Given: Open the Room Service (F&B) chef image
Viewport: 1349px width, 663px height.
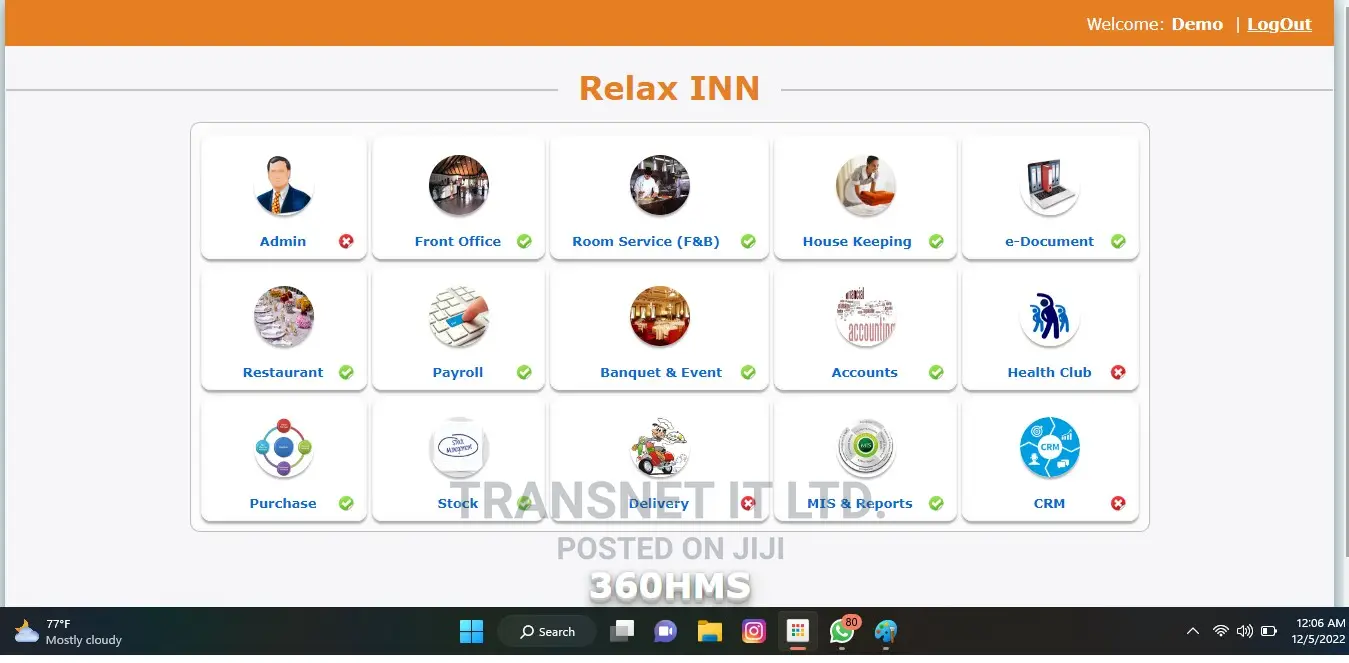Looking at the screenshot, I should click(659, 185).
